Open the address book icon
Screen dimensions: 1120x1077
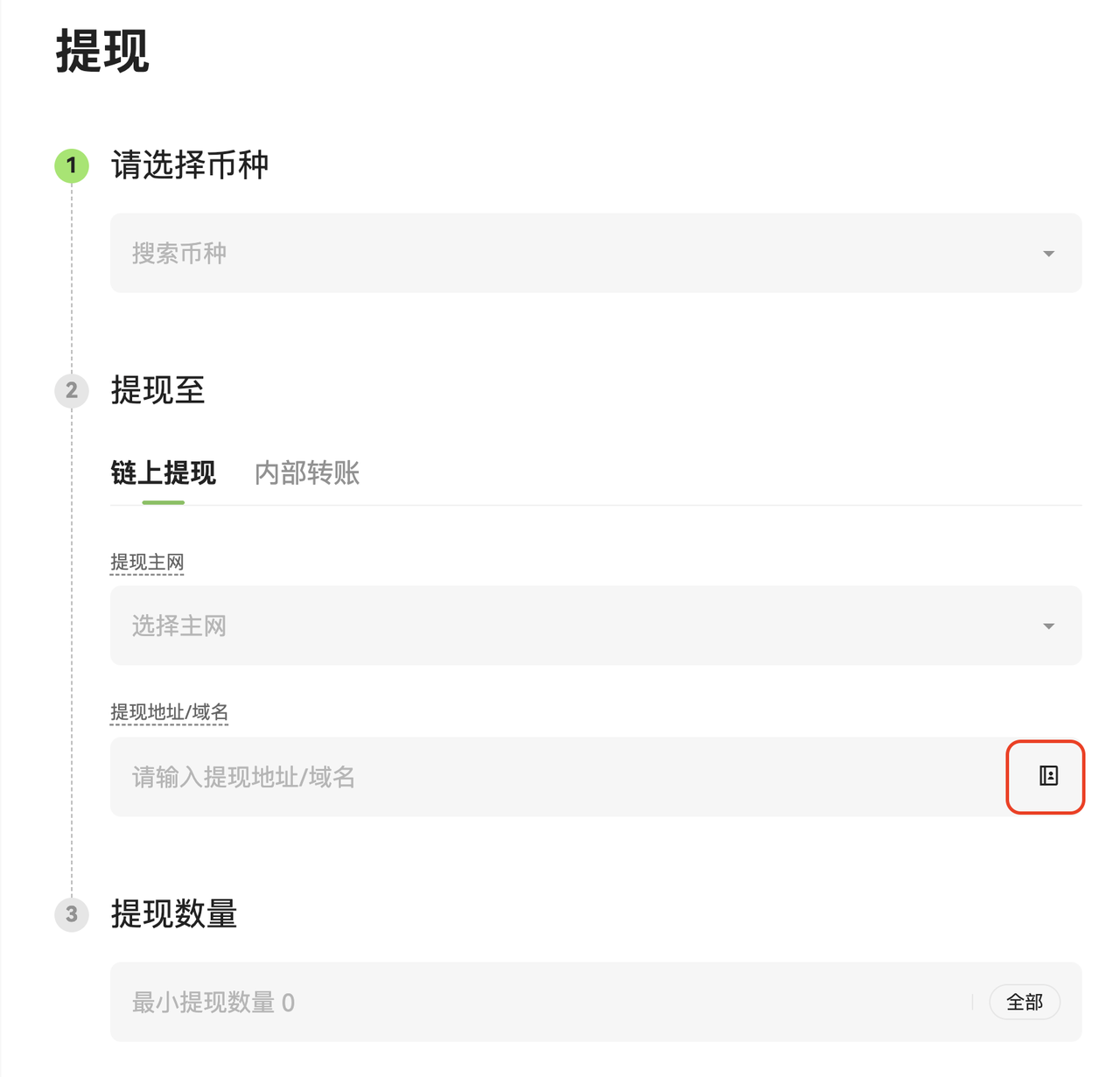coord(1048,776)
